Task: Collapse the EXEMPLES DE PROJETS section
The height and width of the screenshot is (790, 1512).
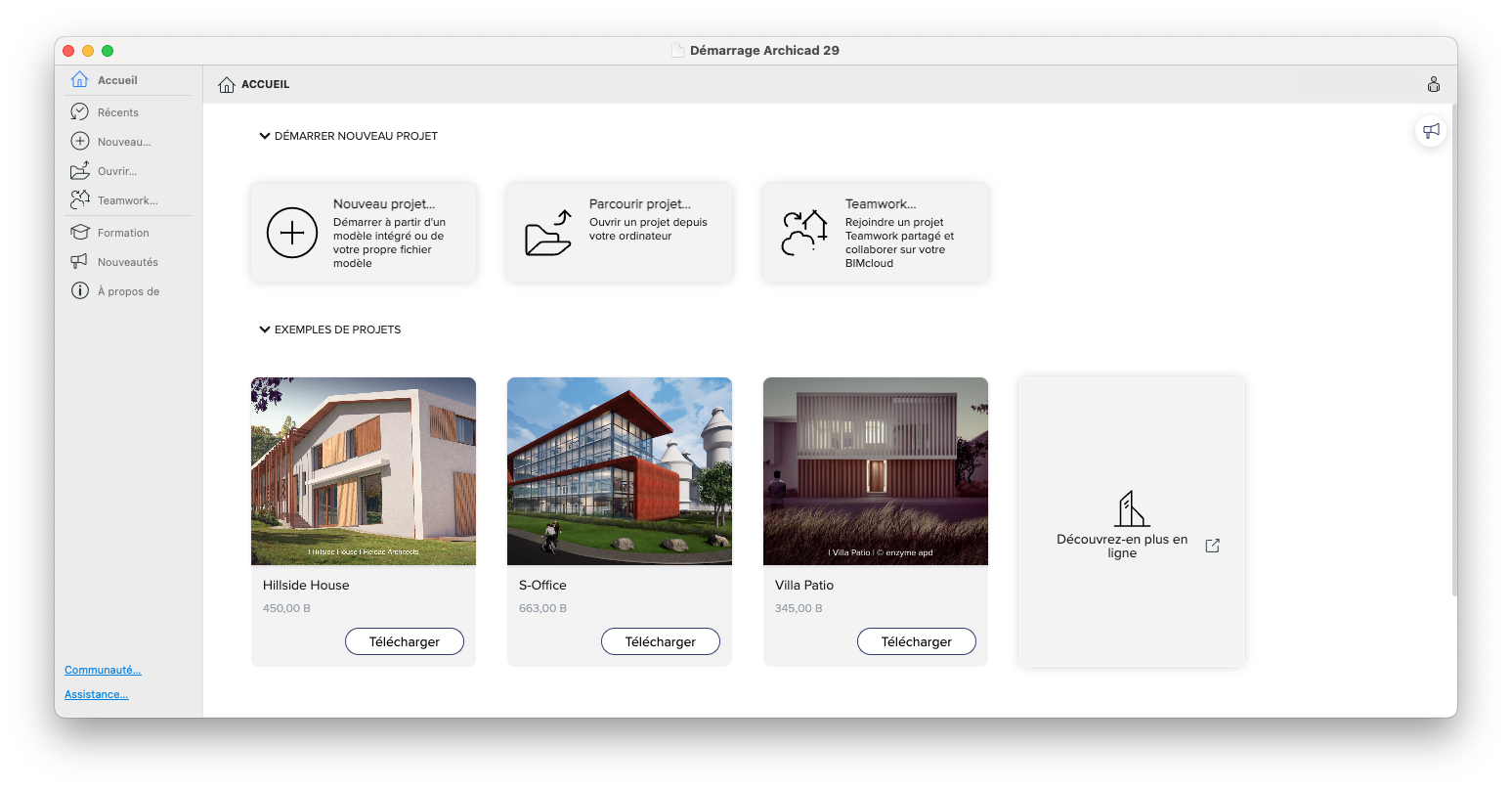Action: (x=264, y=329)
